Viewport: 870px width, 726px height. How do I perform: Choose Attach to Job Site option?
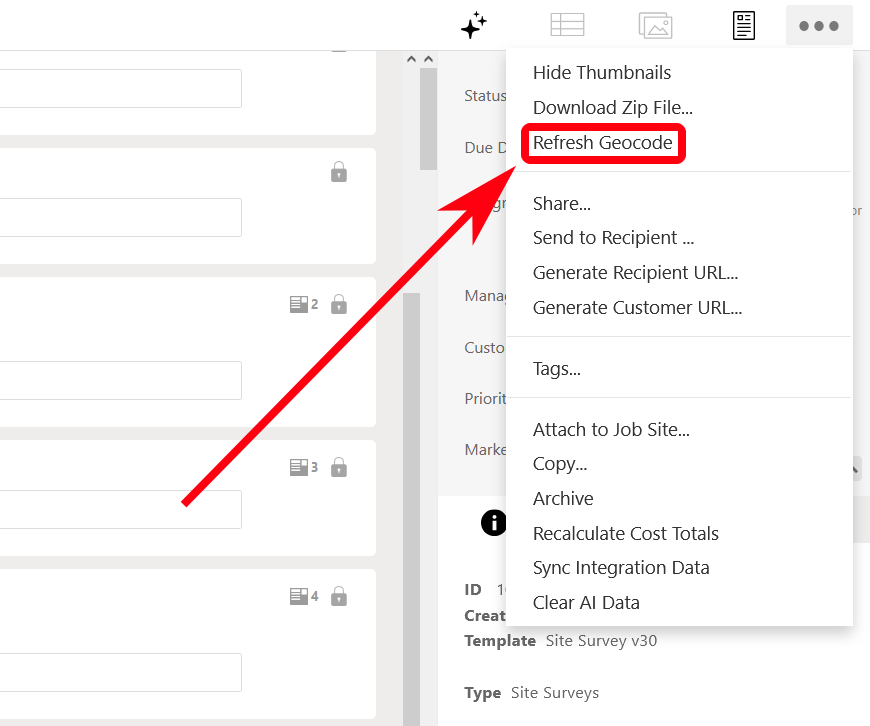click(x=611, y=430)
